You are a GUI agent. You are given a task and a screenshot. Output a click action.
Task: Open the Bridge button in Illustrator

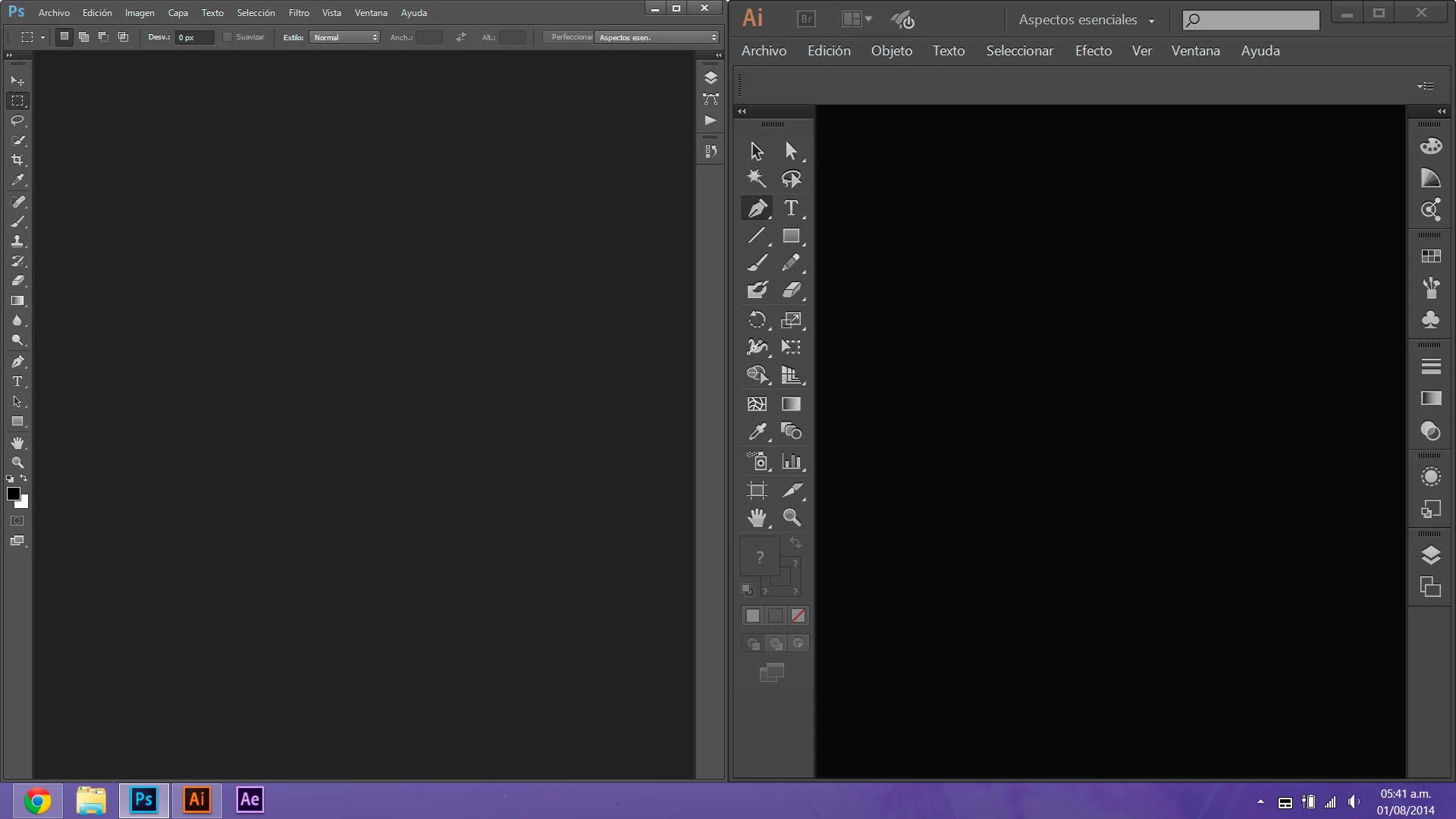coord(807,19)
